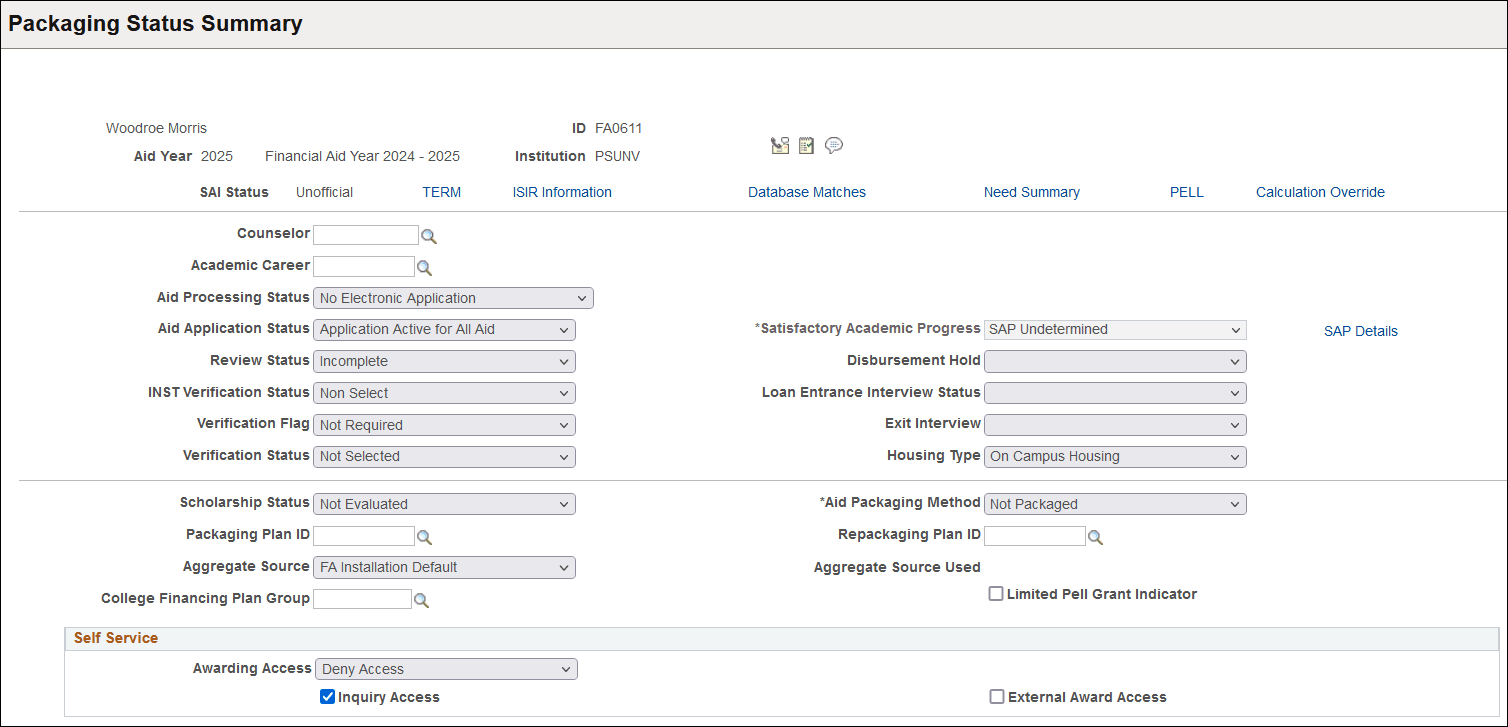Expand the Aid Packaging Method dropdown

tap(1115, 504)
